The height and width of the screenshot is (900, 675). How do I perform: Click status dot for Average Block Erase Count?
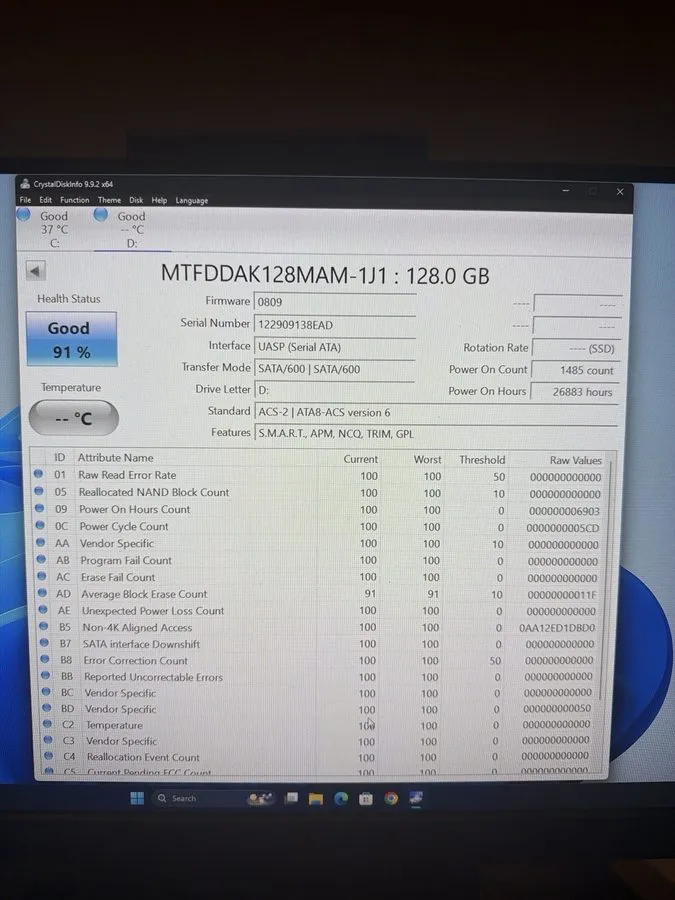point(42,593)
